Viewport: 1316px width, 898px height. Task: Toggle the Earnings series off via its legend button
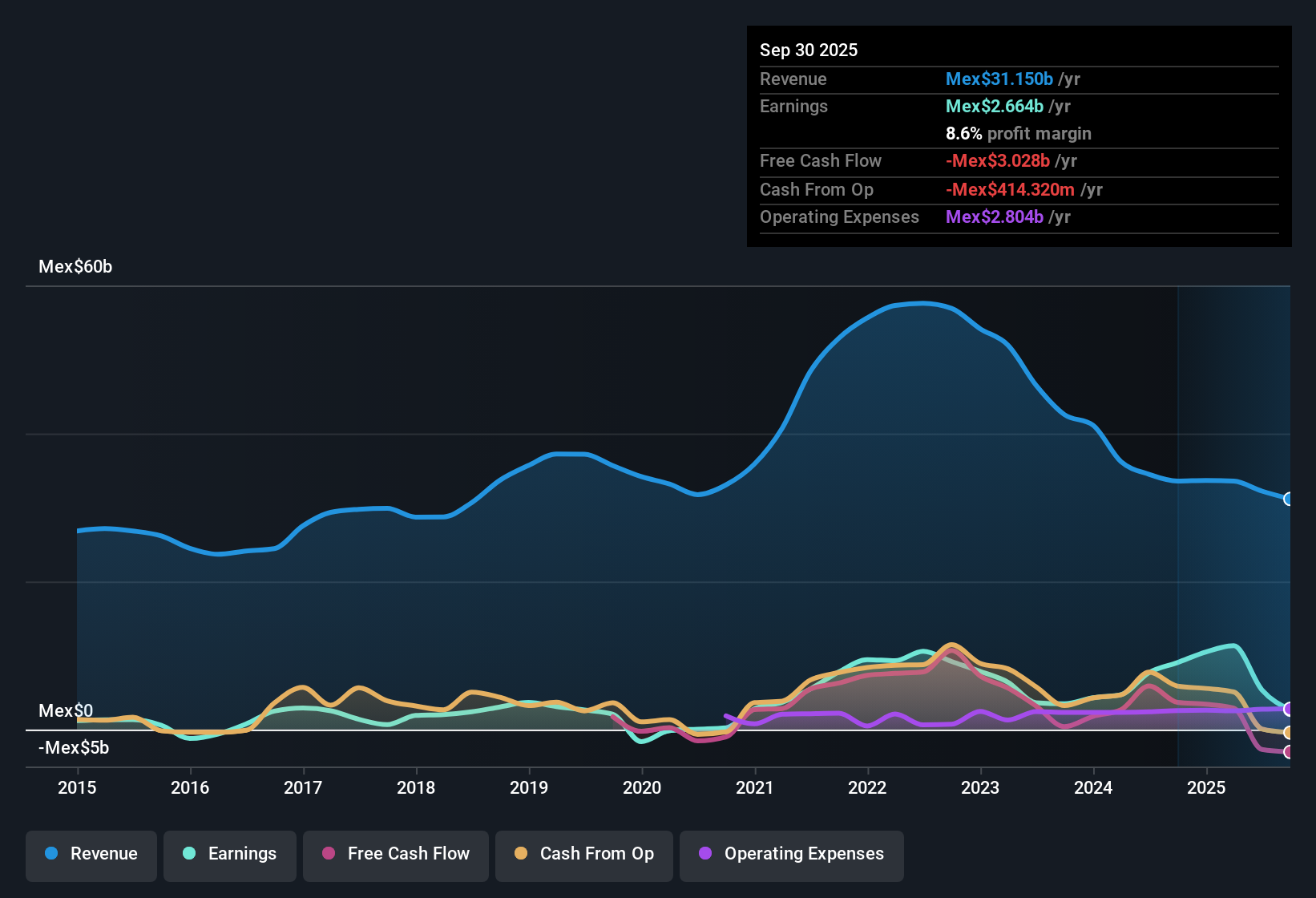[x=229, y=854]
